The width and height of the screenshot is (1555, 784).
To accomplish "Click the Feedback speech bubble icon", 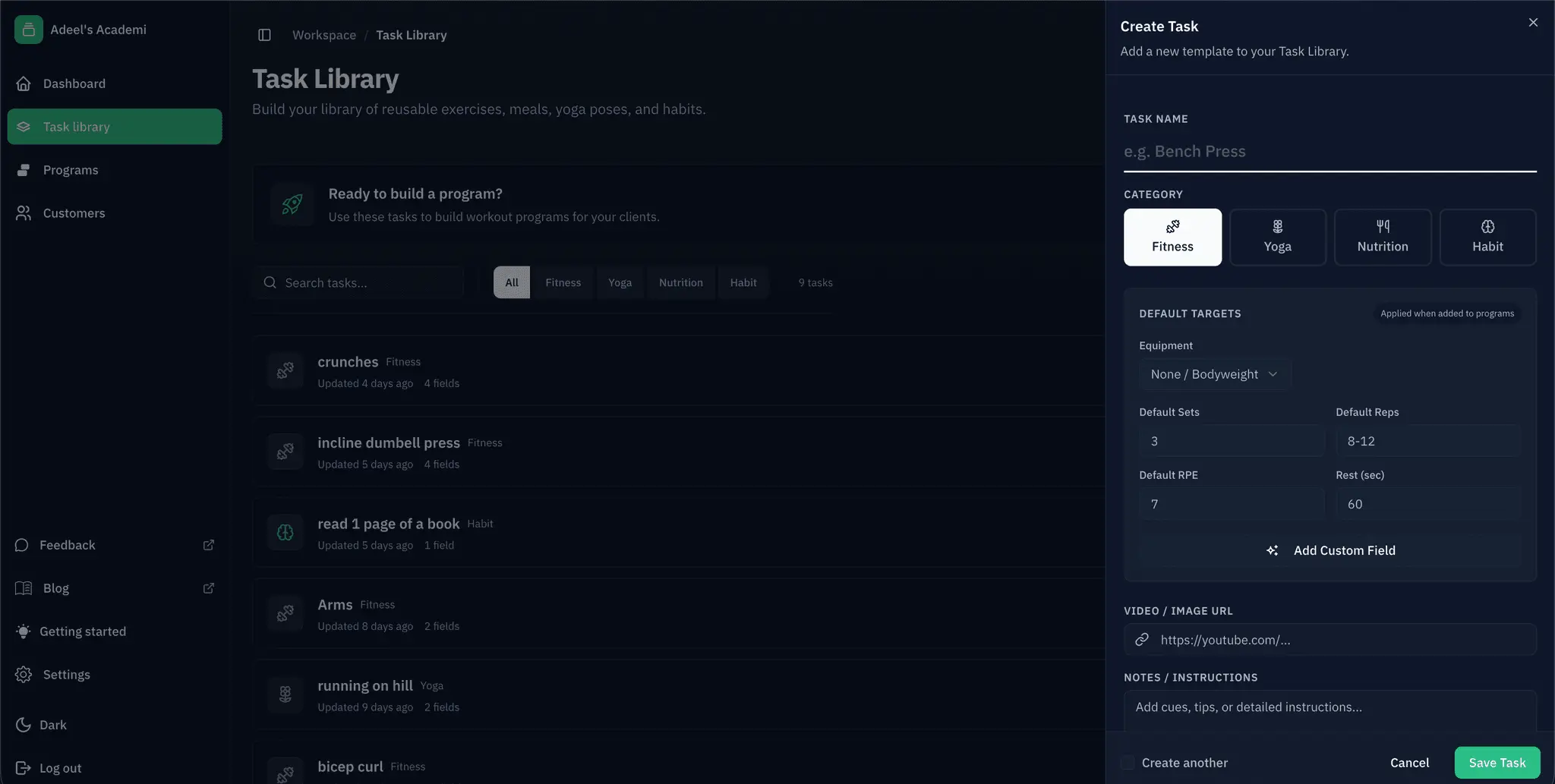I will click(x=22, y=545).
